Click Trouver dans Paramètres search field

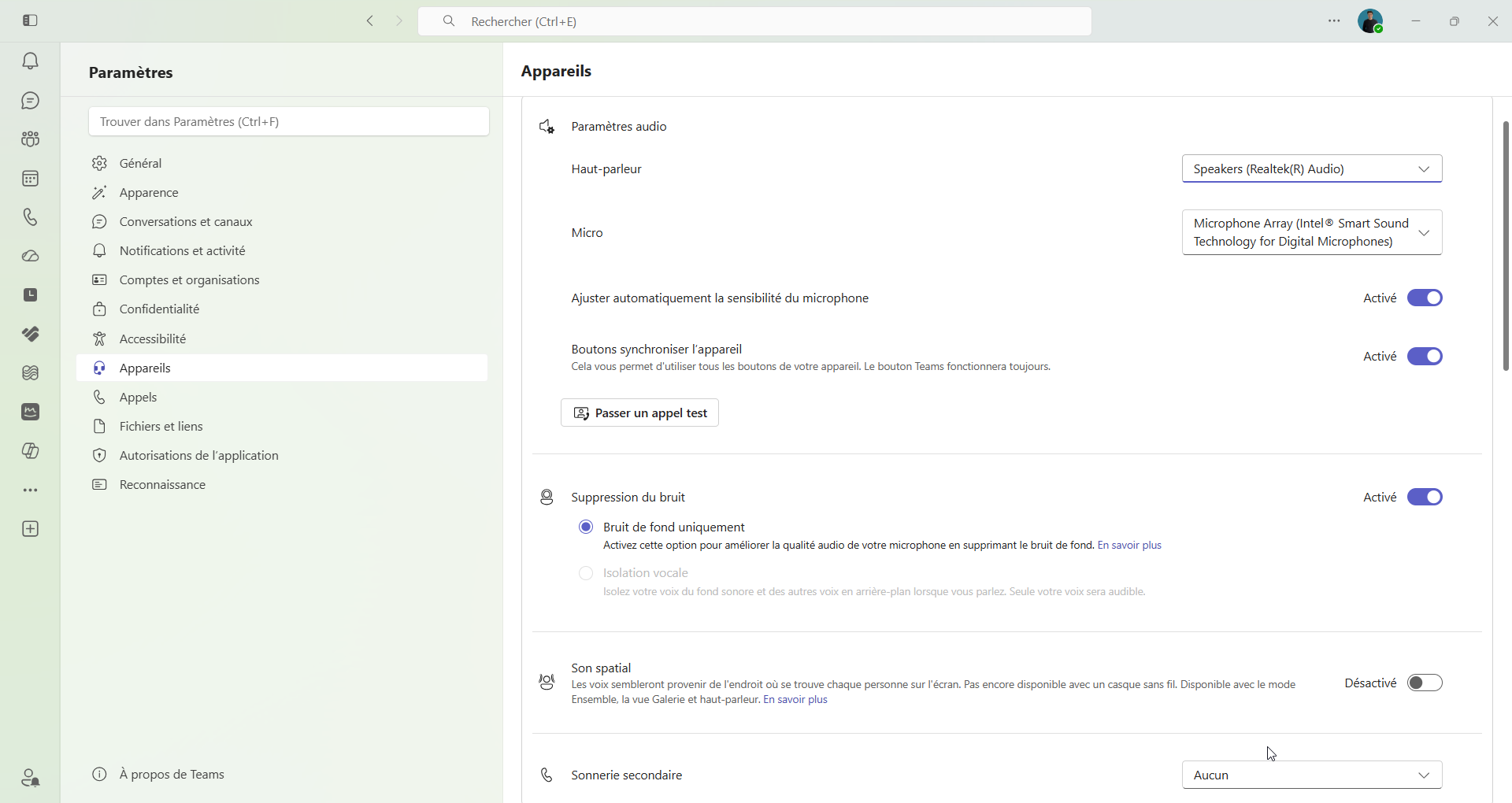[x=289, y=121]
